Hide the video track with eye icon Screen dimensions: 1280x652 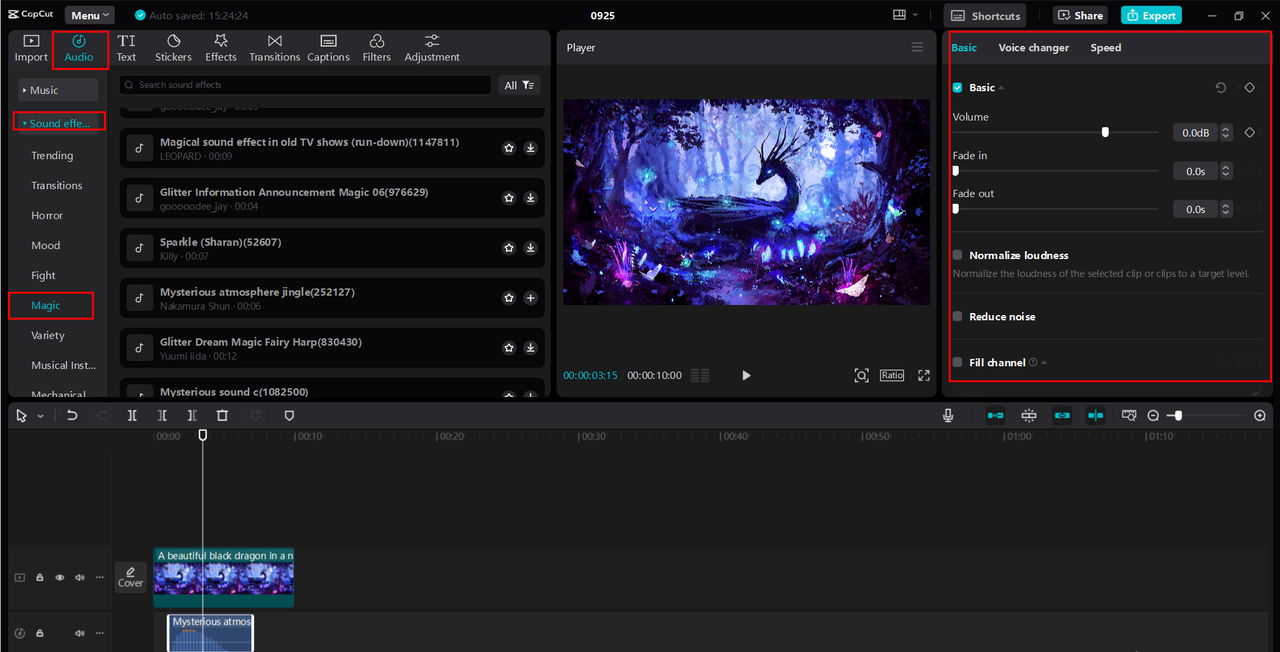[x=59, y=577]
